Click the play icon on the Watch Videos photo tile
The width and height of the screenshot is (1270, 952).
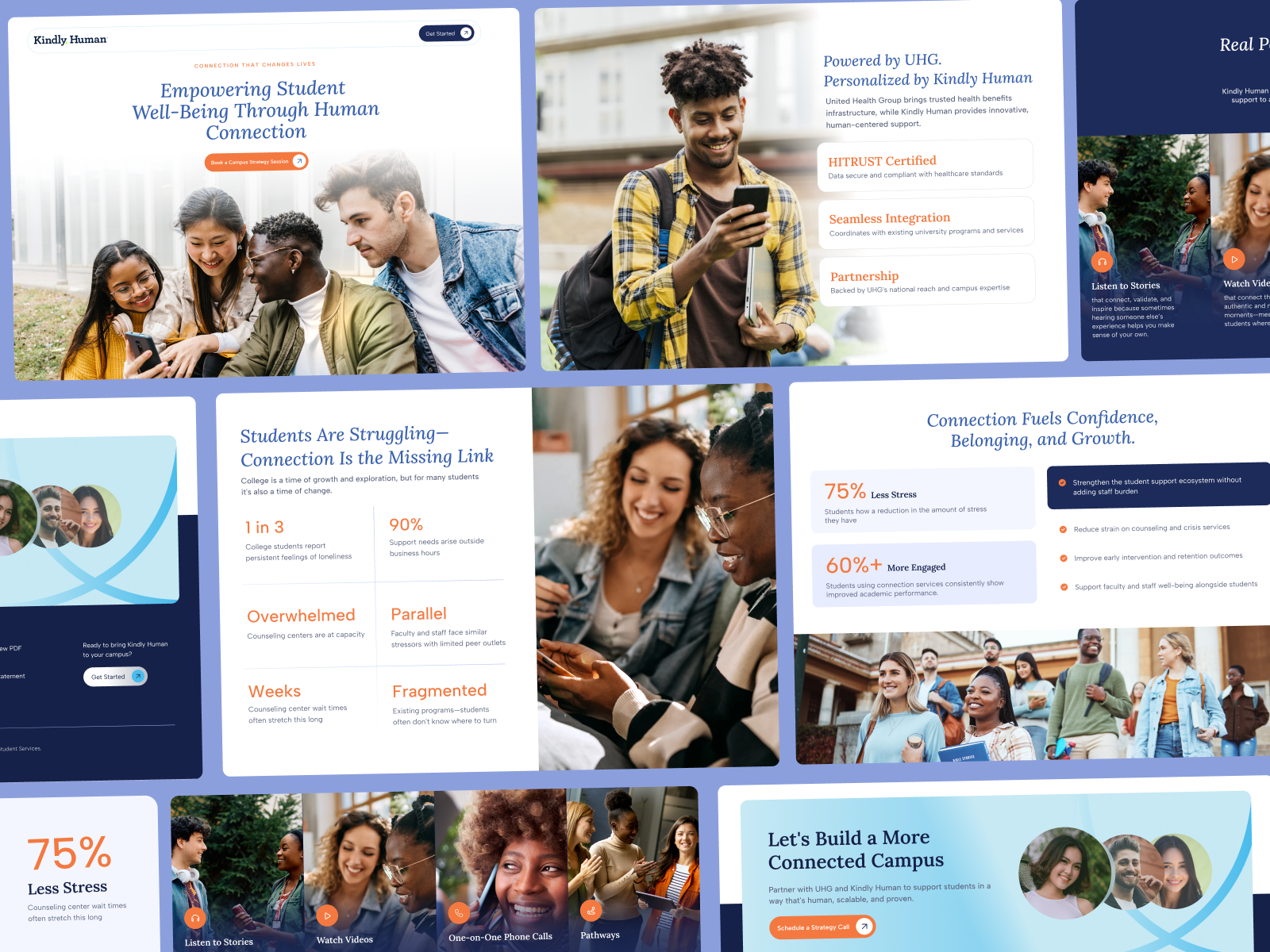[x=327, y=916]
